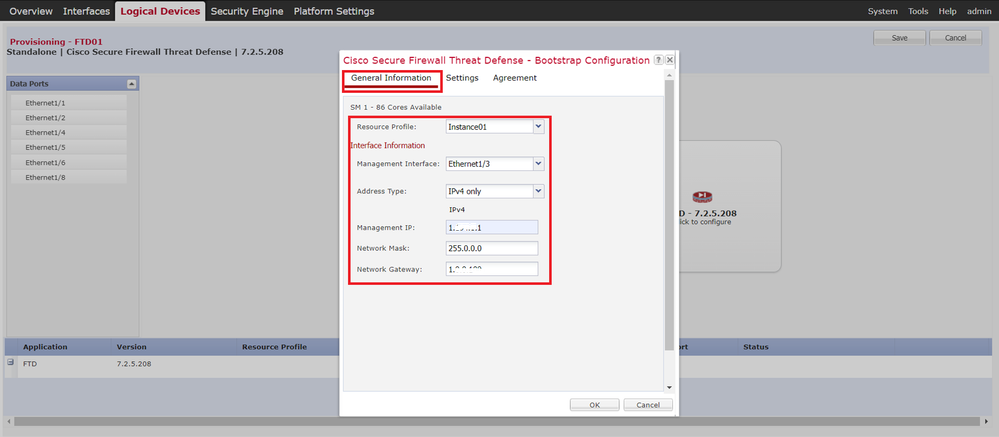Switch to the Agreement tab
The width and height of the screenshot is (999, 437).
pyautogui.click(x=515, y=78)
